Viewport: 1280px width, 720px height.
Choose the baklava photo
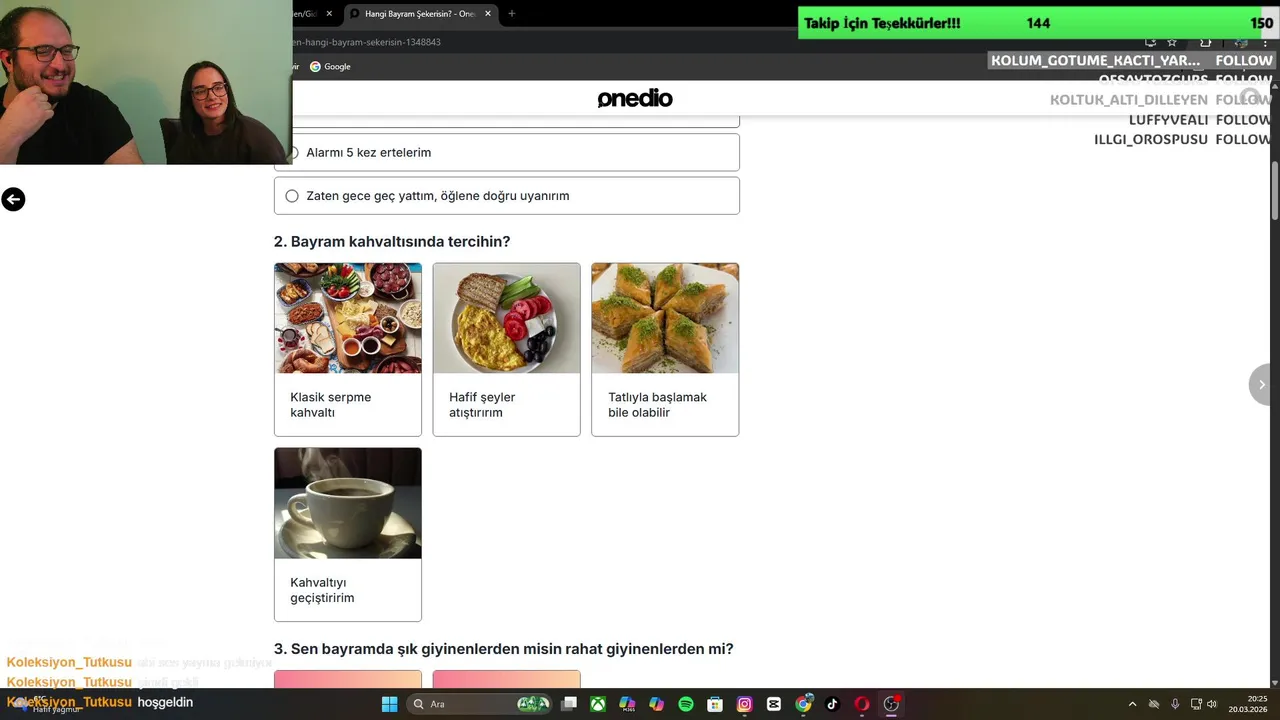coord(665,318)
